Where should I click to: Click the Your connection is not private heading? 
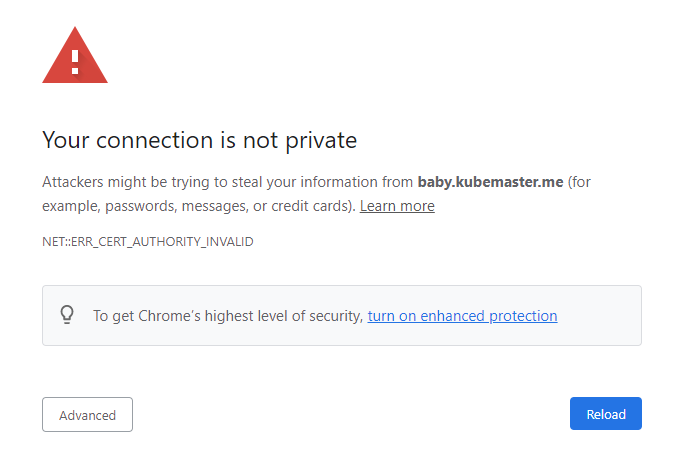pos(199,140)
